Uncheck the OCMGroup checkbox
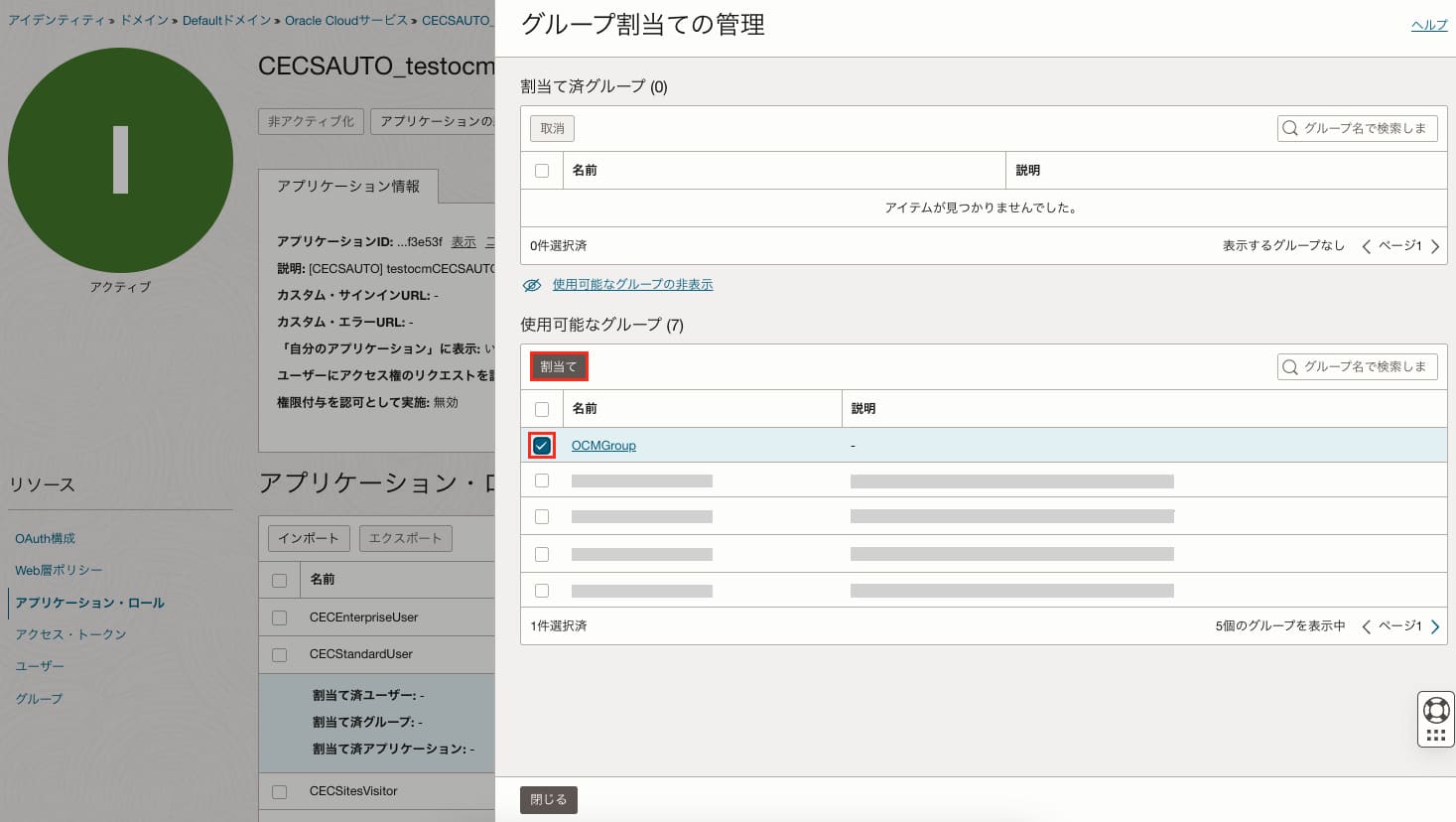The width and height of the screenshot is (1456, 822). (542, 446)
